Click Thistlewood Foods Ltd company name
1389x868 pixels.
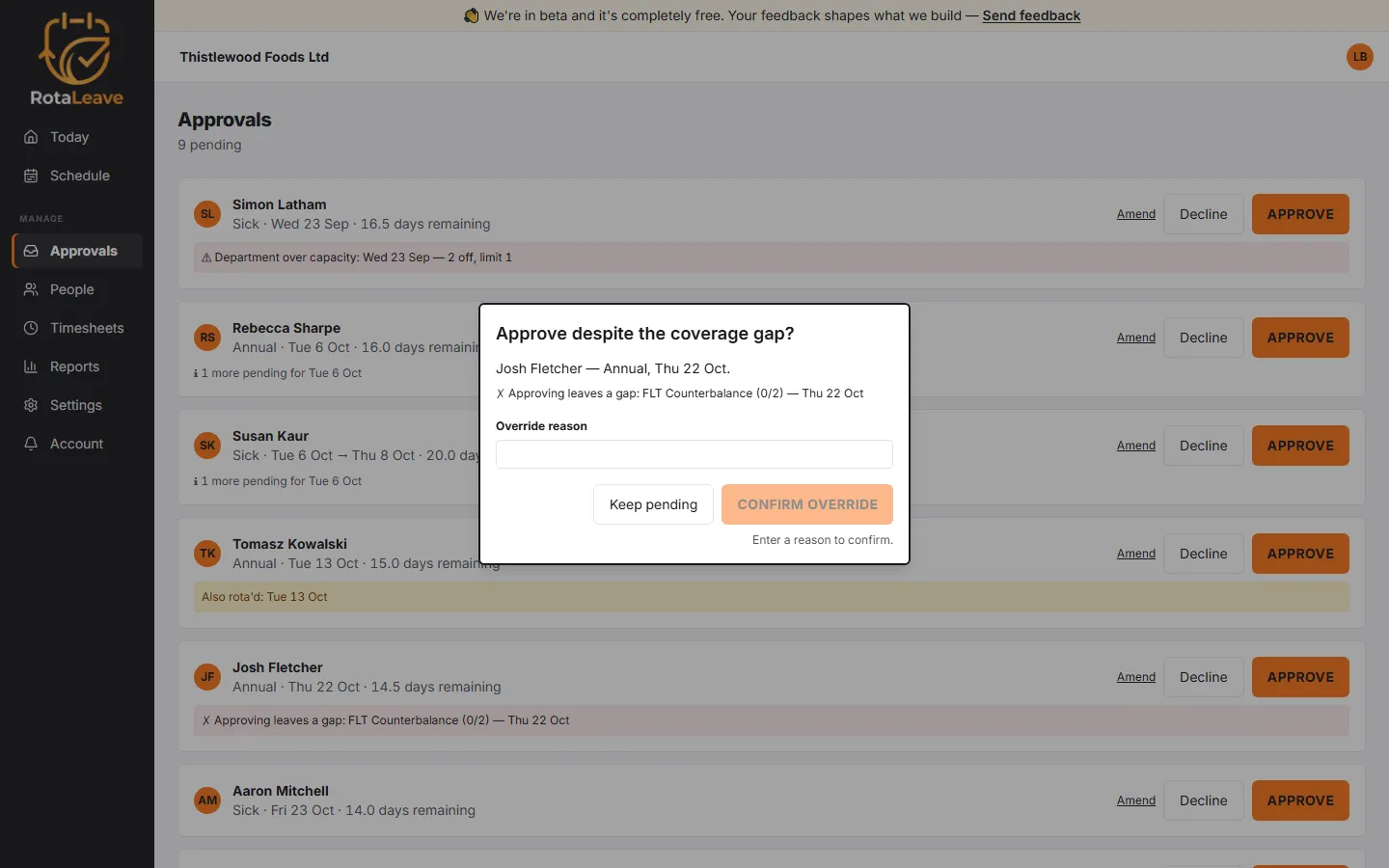pos(255,57)
